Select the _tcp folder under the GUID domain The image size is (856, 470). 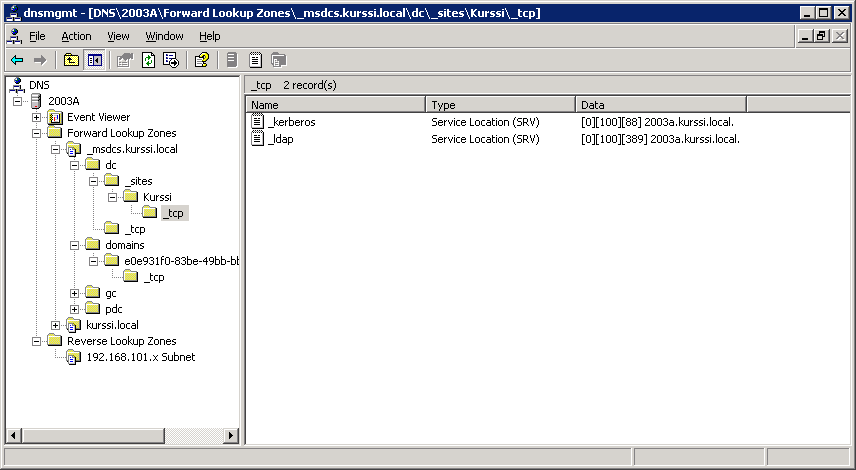[154, 277]
